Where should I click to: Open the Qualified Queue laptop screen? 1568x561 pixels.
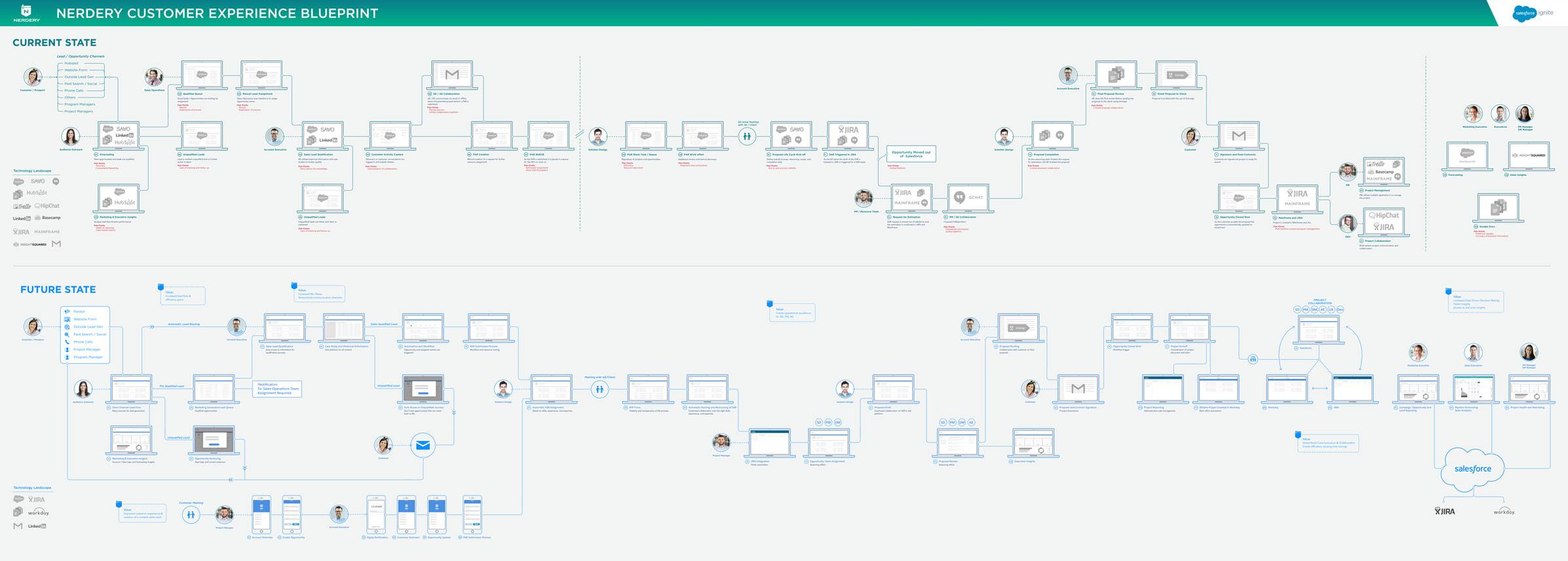point(202,75)
